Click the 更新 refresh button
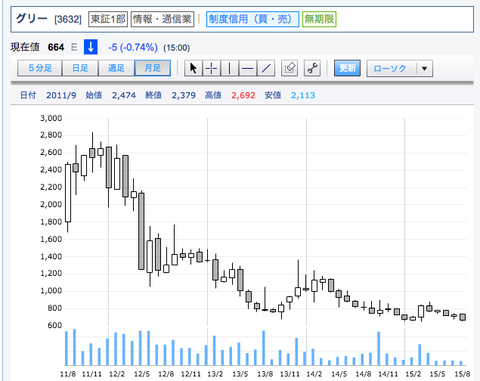This screenshot has width=480, height=381. click(347, 68)
